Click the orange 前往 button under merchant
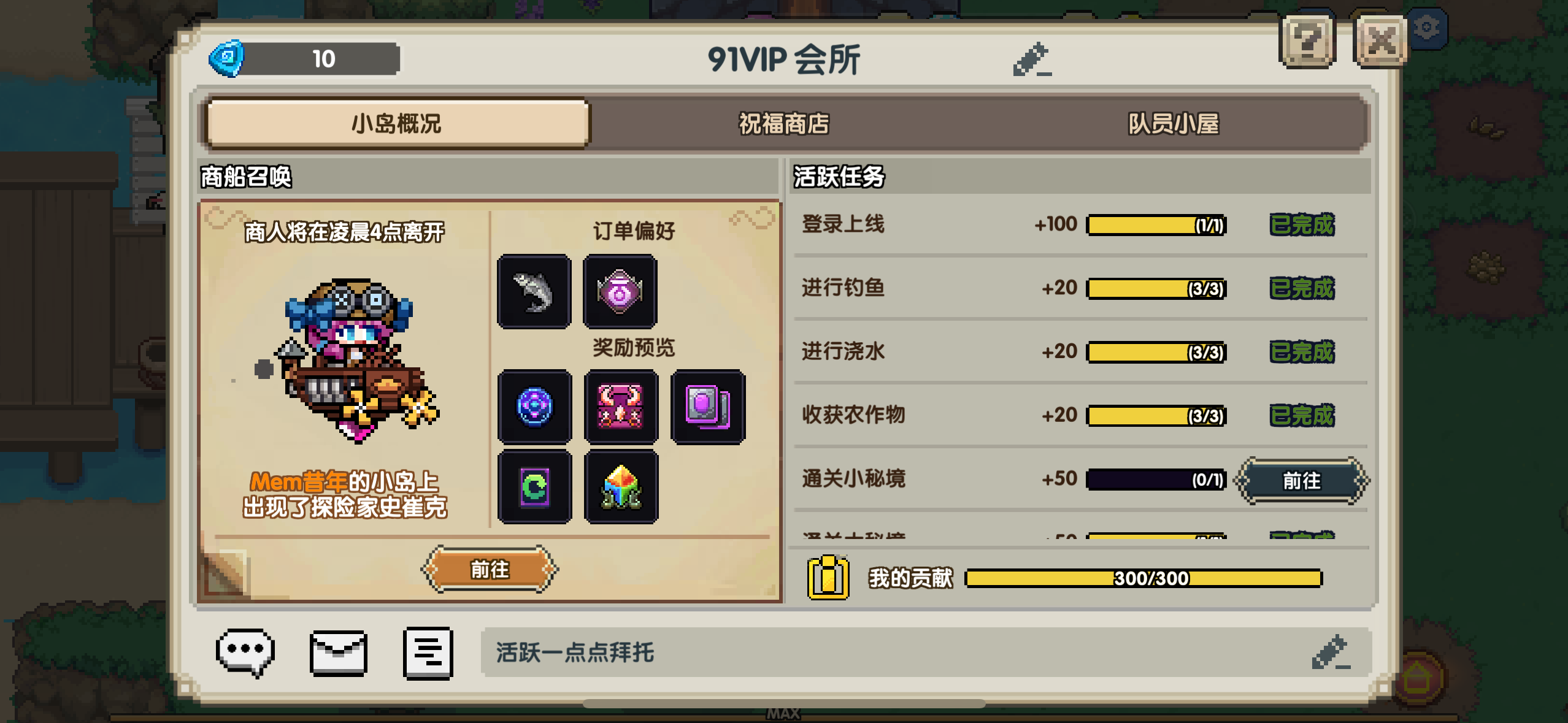 [489, 569]
